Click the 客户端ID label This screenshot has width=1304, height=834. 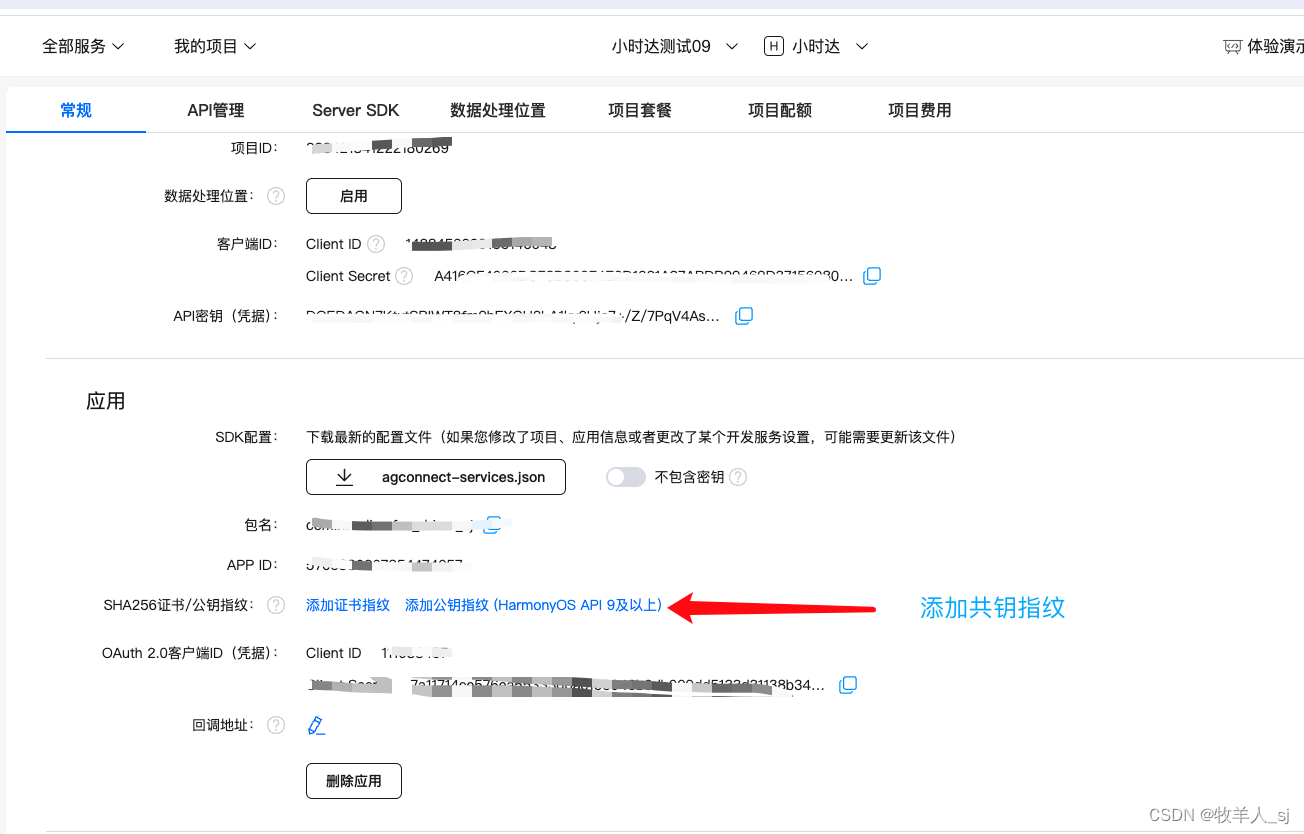(x=247, y=244)
